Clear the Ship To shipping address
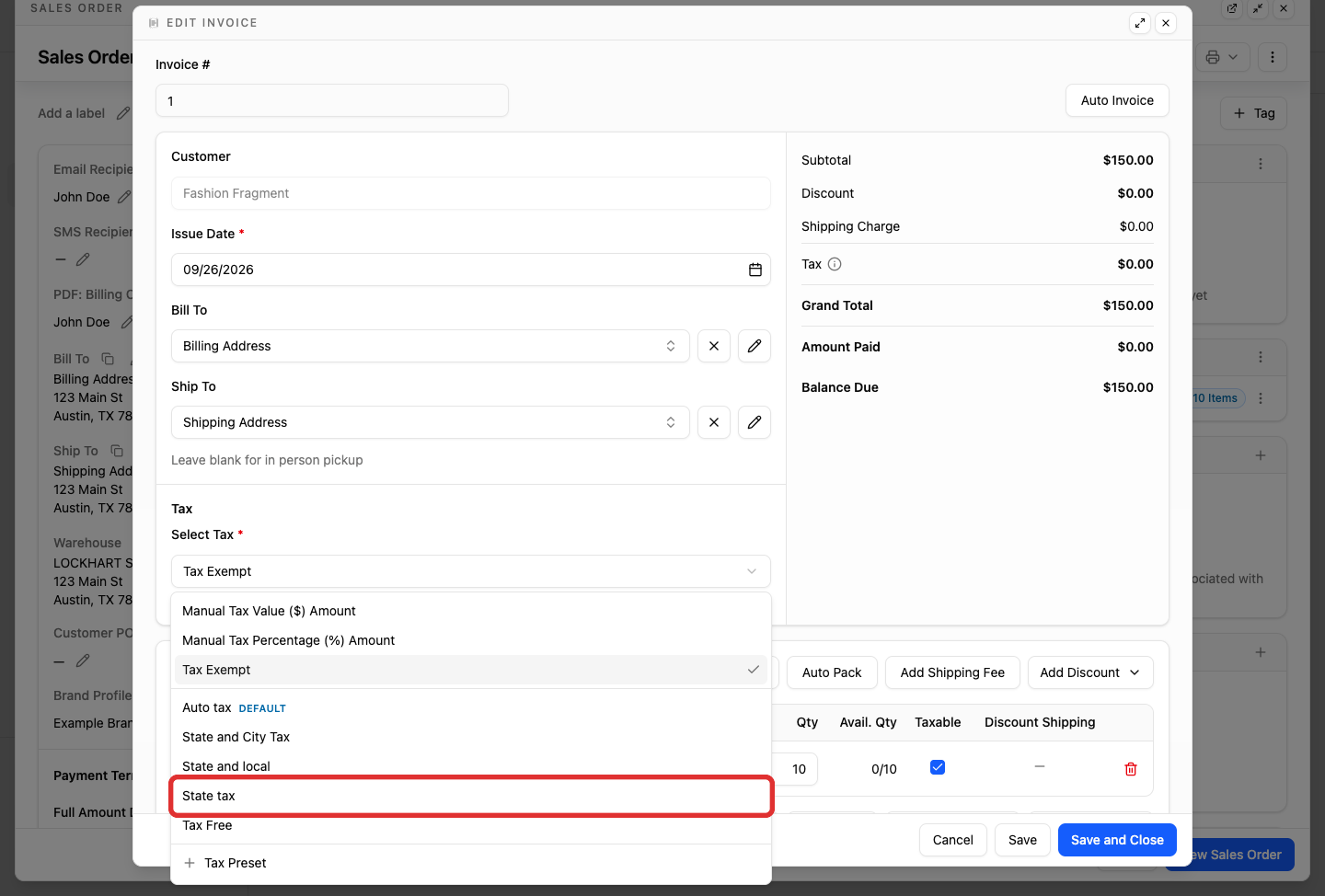This screenshot has height=896, width=1325. pyautogui.click(x=714, y=422)
